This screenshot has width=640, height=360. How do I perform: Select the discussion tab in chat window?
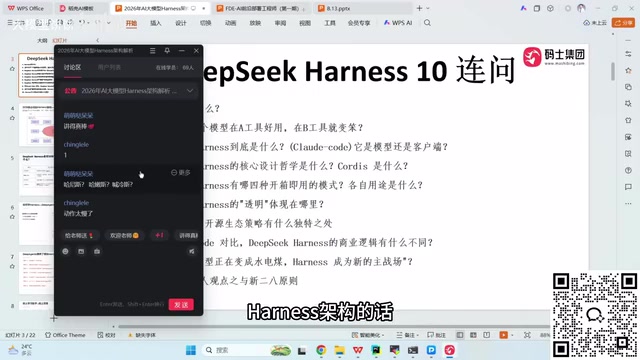[x=72, y=67]
